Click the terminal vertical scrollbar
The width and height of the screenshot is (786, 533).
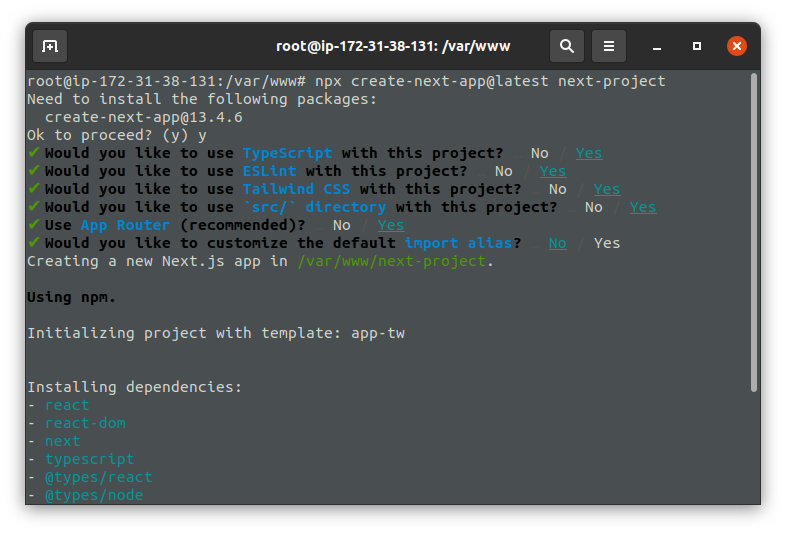(753, 232)
